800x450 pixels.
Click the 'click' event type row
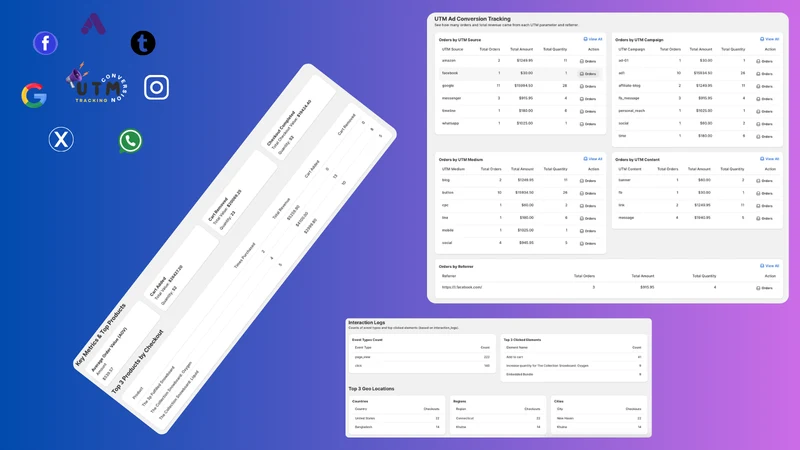tap(421, 366)
